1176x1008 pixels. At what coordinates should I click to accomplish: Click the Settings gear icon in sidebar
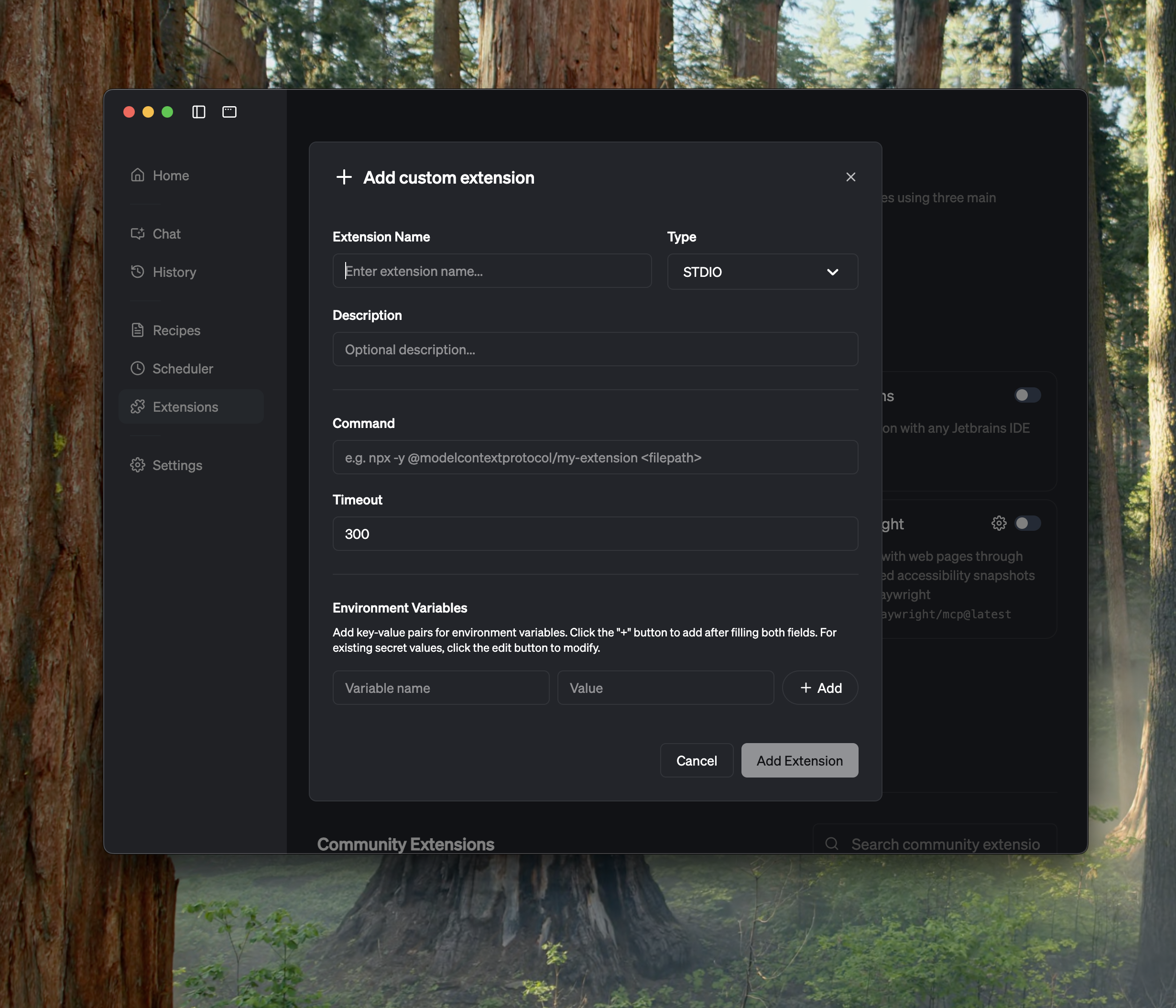[x=137, y=465]
